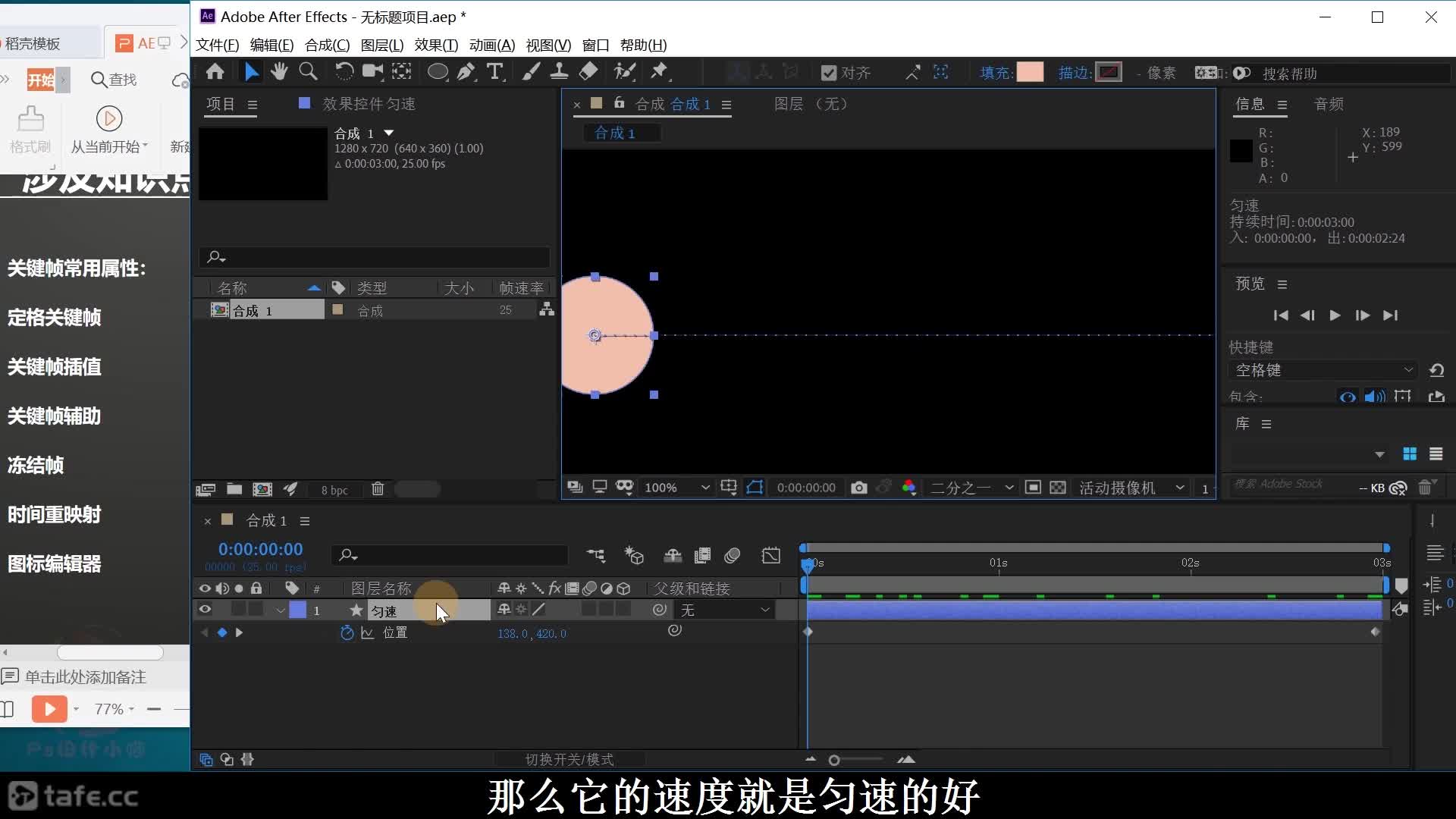Open the composition mini-flowchart icon in timeline
Viewport: 1456px width, 819px height.
click(x=596, y=556)
